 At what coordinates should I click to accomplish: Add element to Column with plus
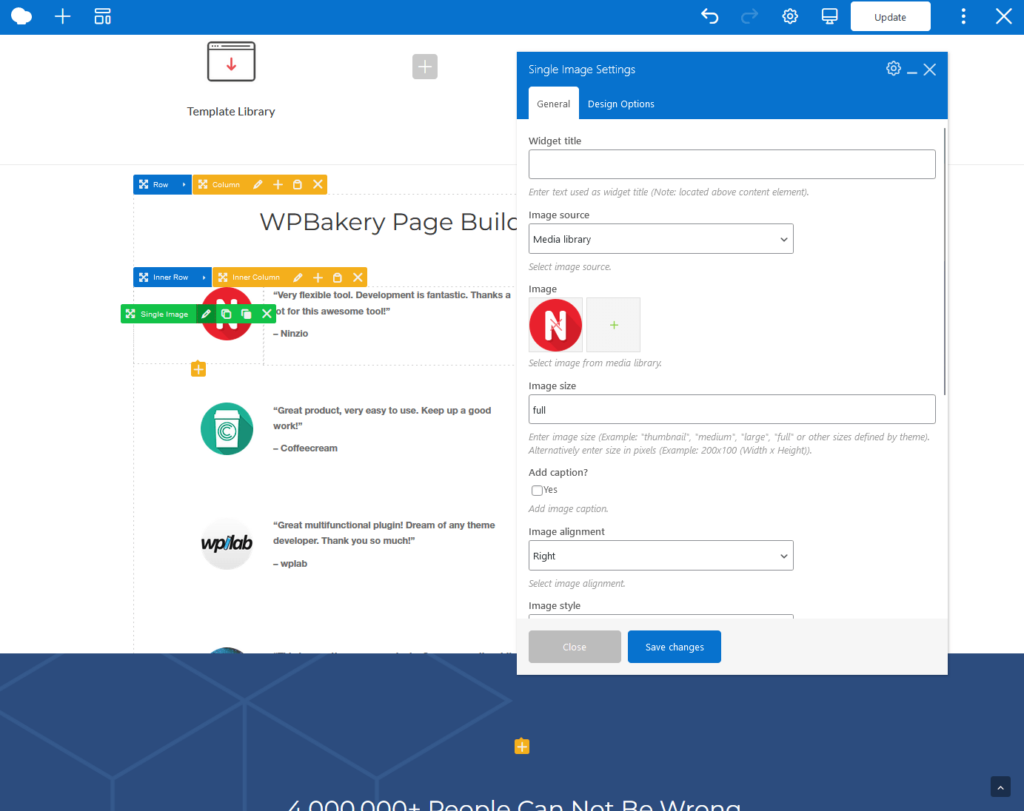click(278, 185)
